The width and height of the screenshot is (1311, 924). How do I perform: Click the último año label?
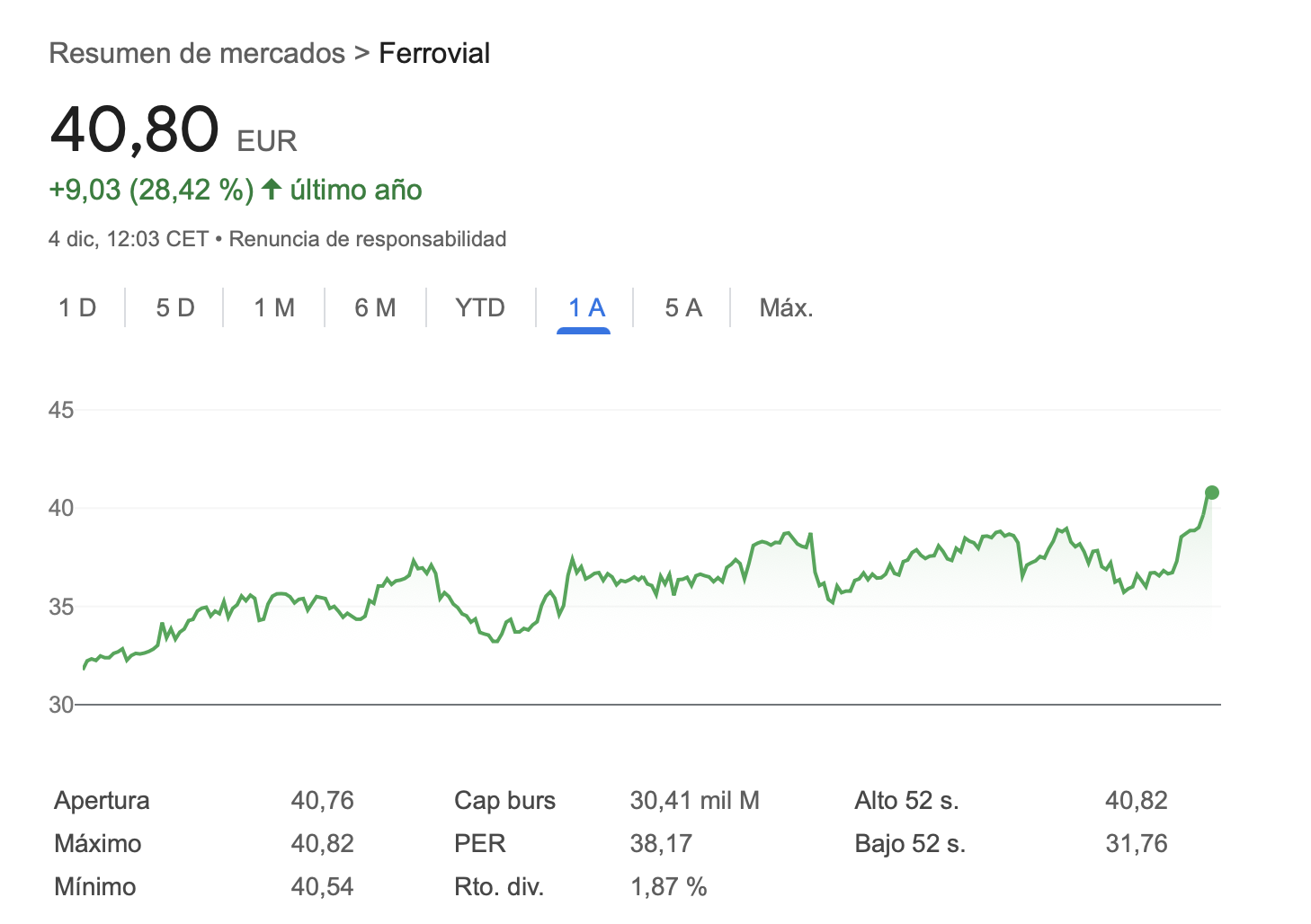pyautogui.click(x=356, y=190)
